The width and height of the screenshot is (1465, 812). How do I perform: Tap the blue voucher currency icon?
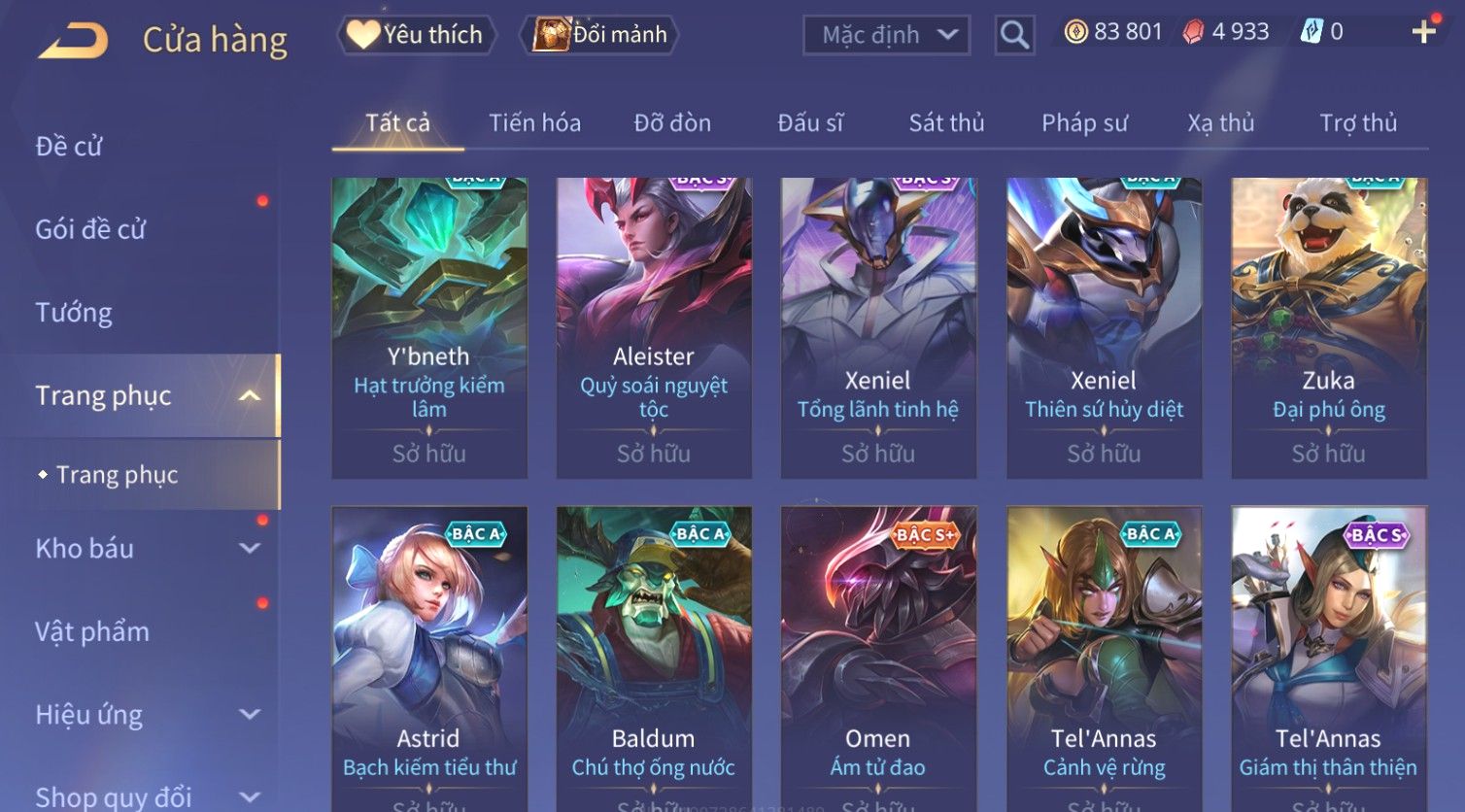tap(1312, 32)
